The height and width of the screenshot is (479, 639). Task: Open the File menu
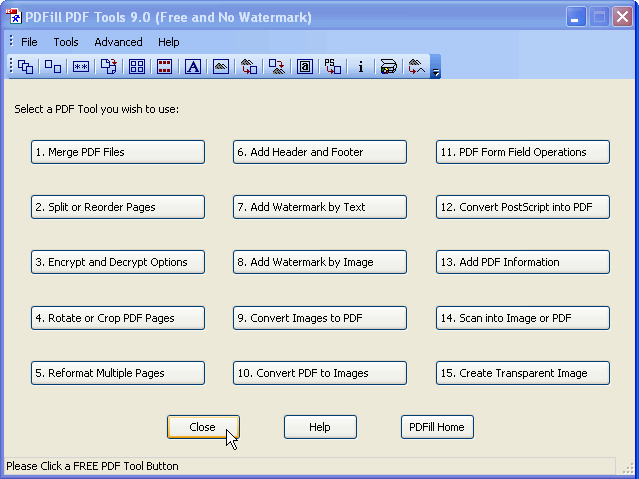[x=29, y=42]
